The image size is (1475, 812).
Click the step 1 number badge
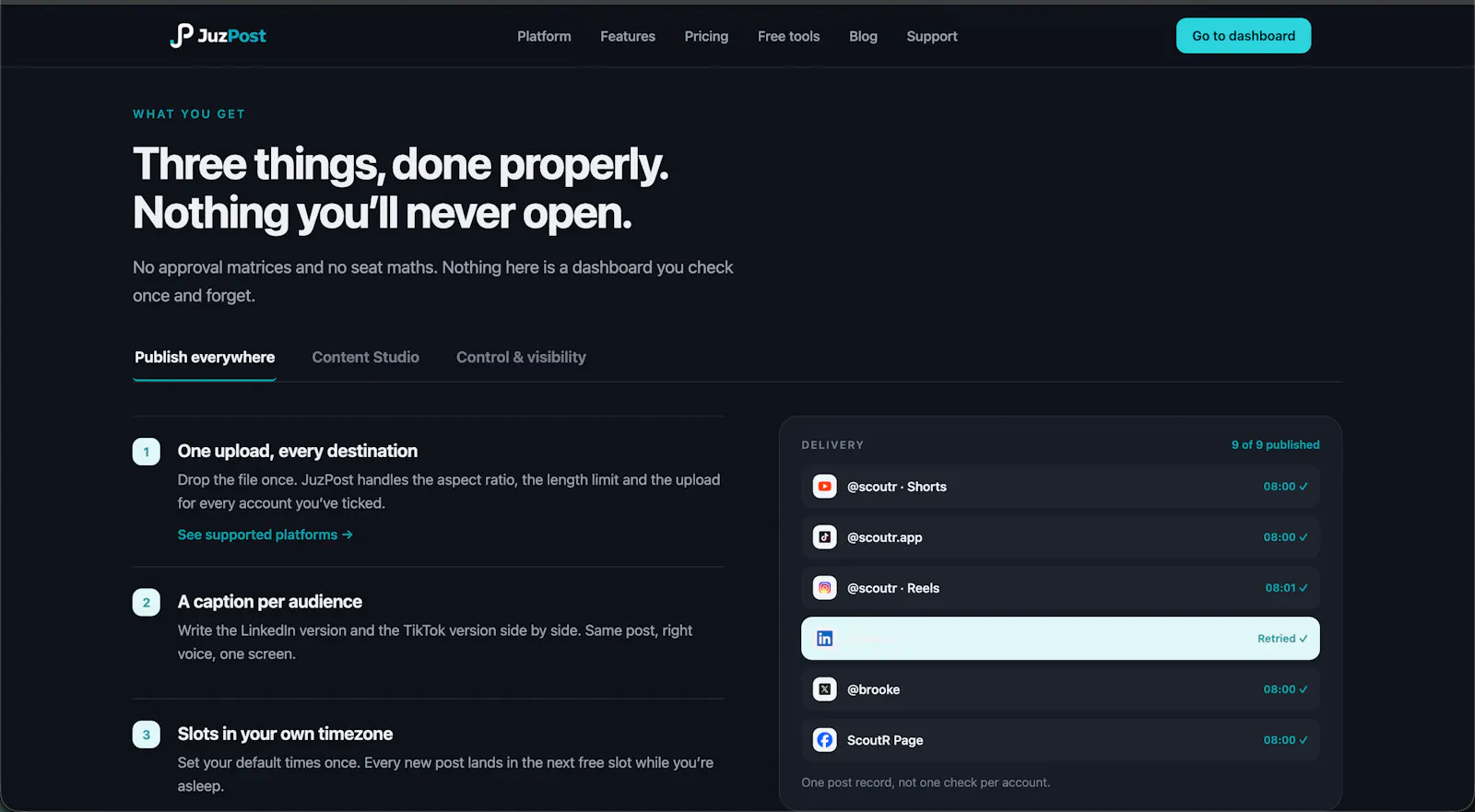click(147, 452)
